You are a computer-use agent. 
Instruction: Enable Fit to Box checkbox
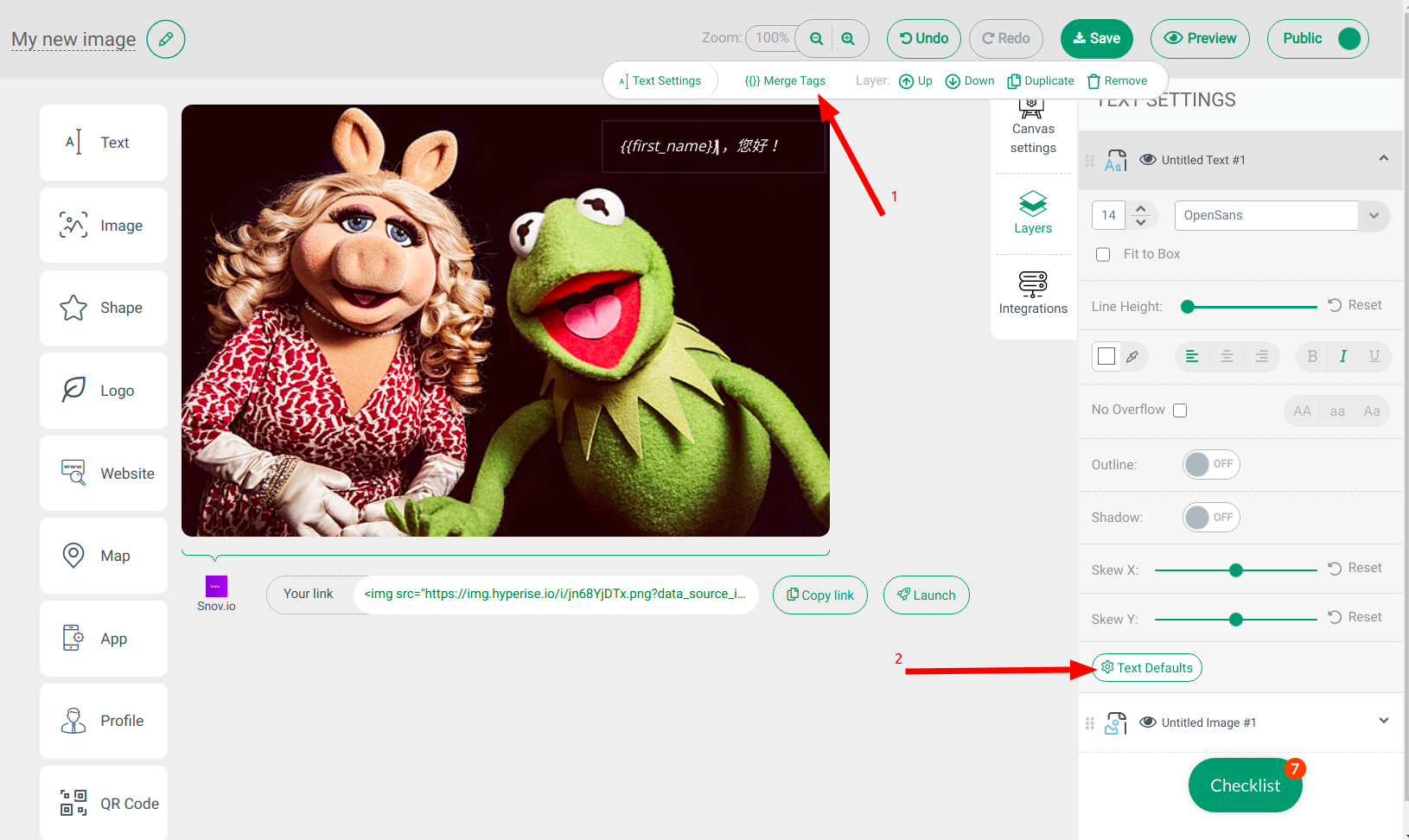pyautogui.click(x=1103, y=254)
